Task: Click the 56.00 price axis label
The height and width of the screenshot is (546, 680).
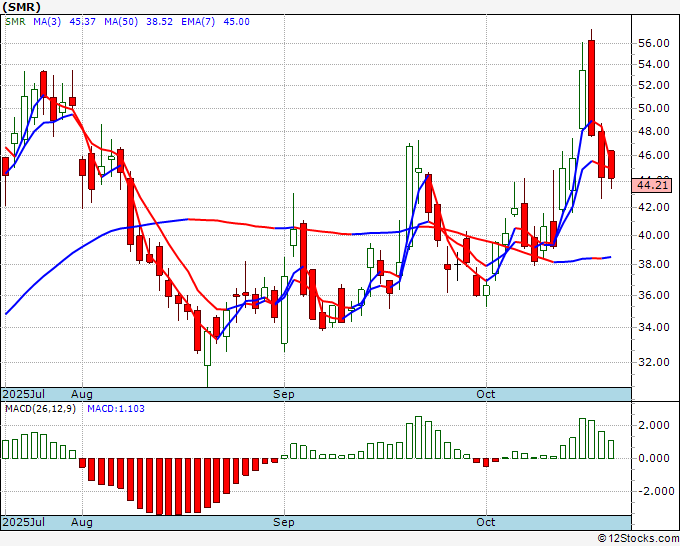Action: [x=652, y=43]
